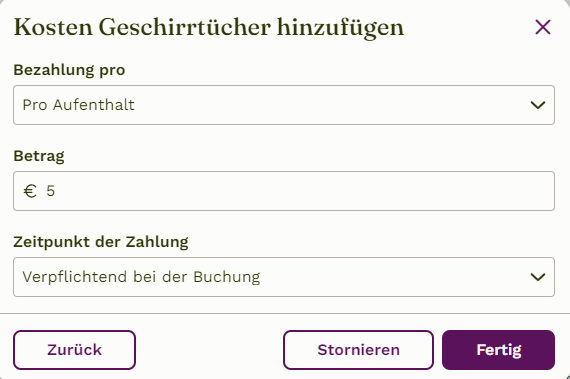Click the chevron arrow beside Pro Aufenthalt

538,105
